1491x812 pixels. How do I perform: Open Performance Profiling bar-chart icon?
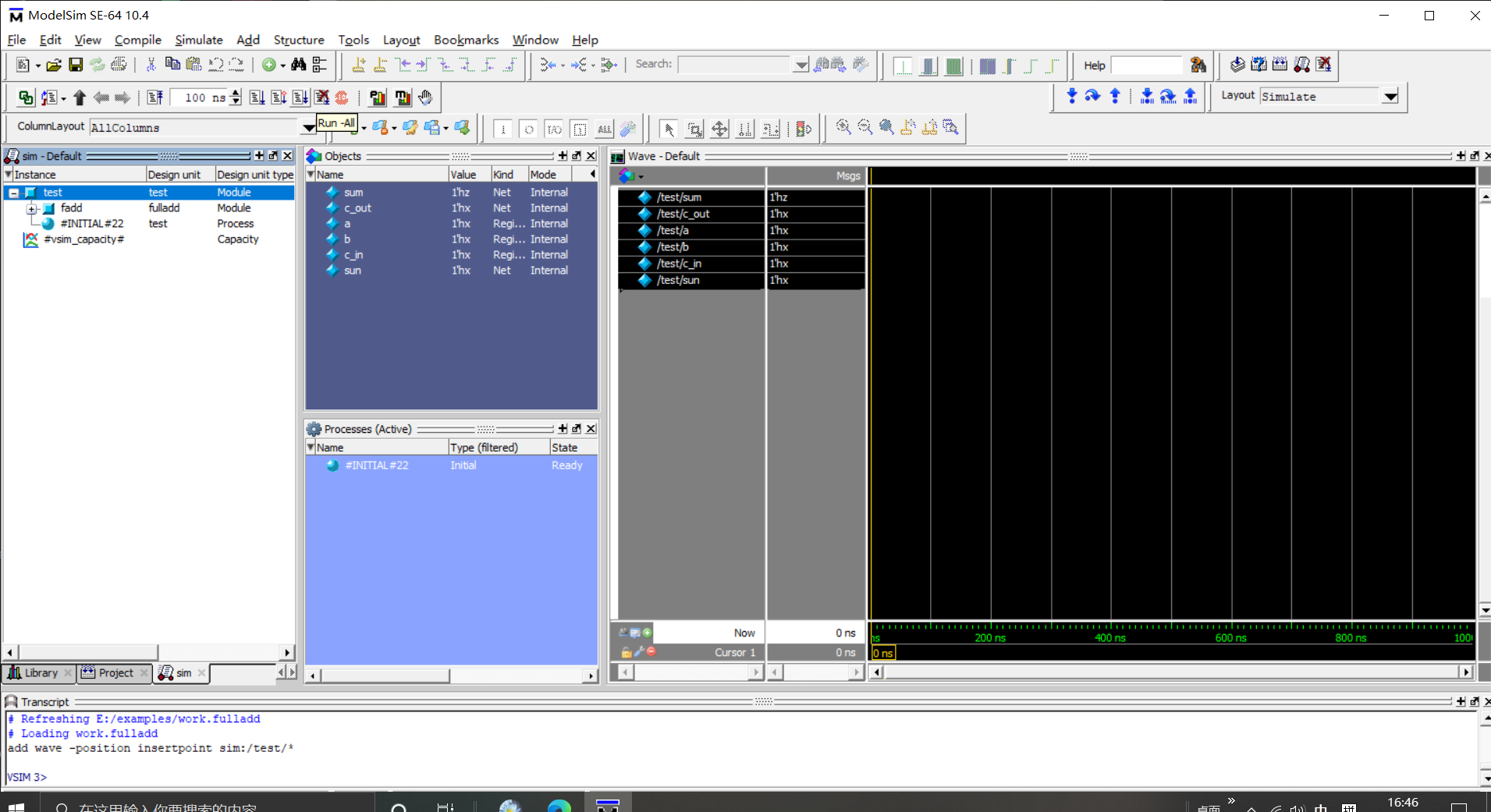378,98
